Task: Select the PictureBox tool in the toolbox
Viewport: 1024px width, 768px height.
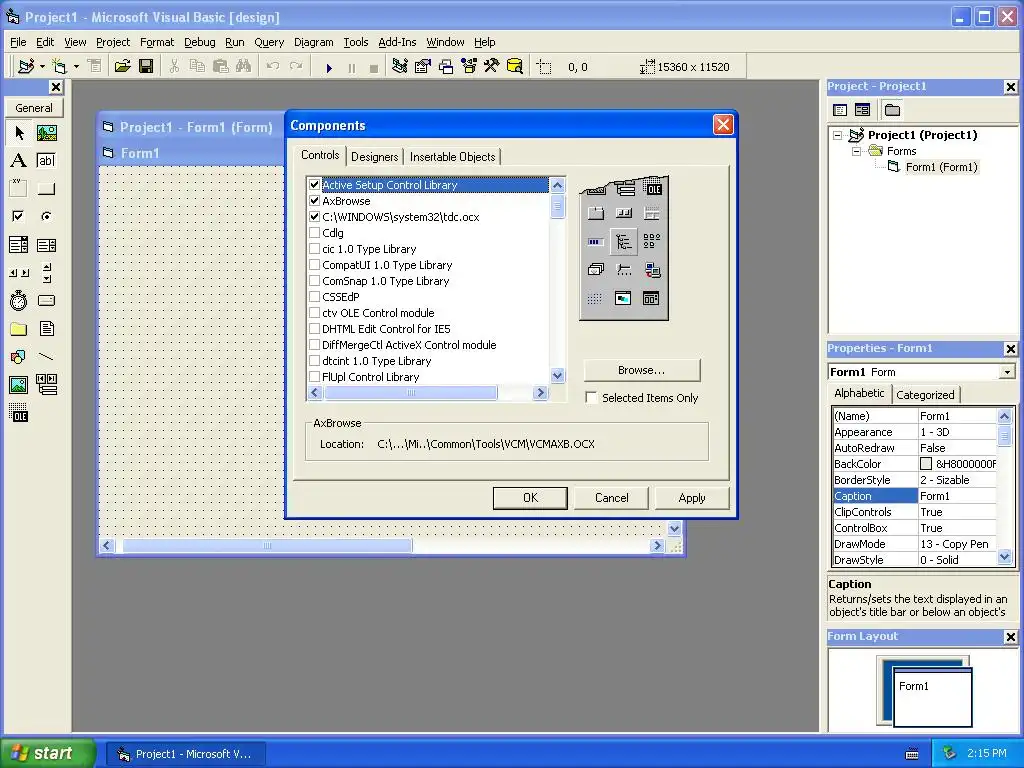Action: point(46,133)
